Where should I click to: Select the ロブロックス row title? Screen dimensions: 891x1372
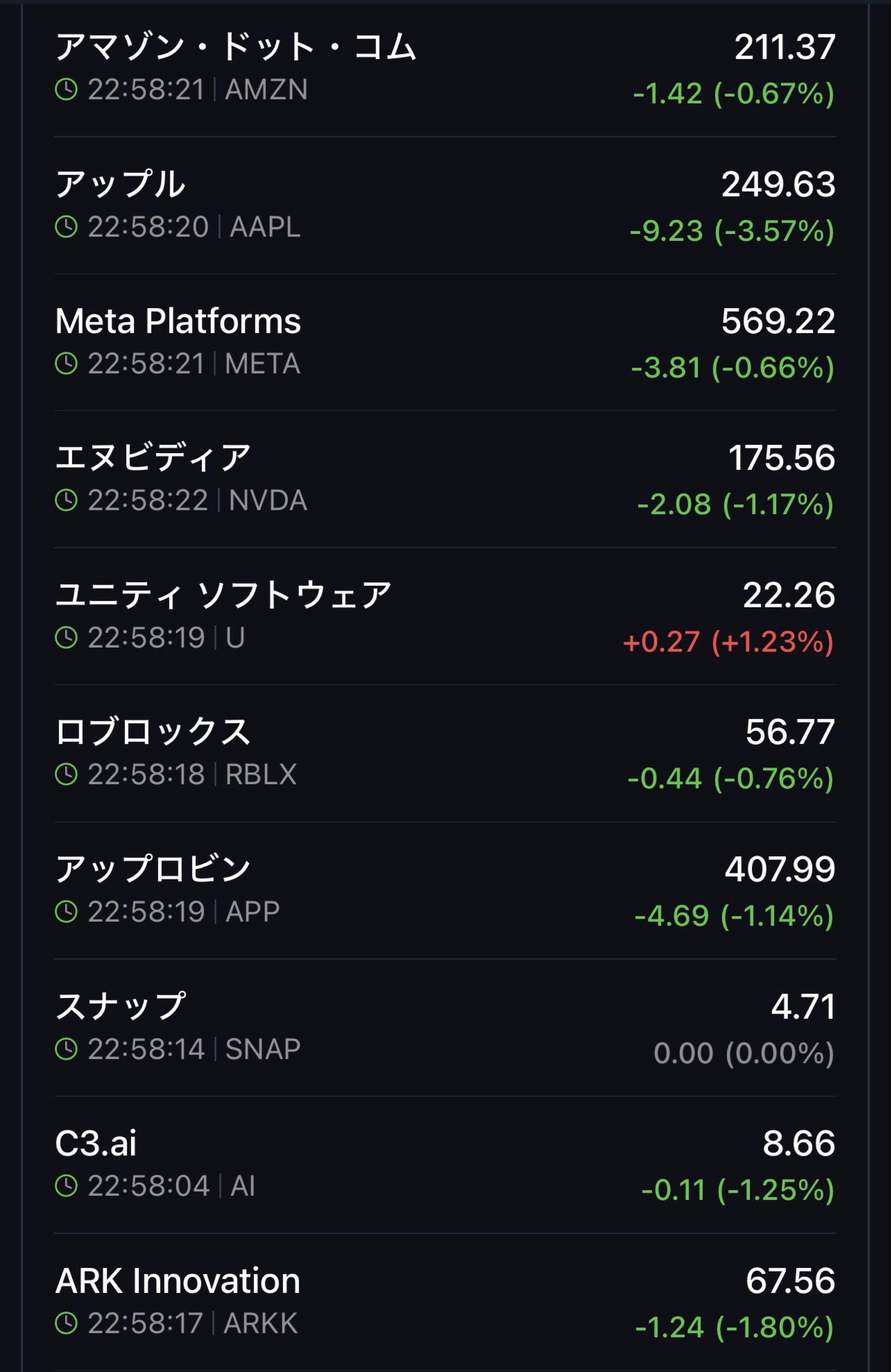[x=153, y=732]
